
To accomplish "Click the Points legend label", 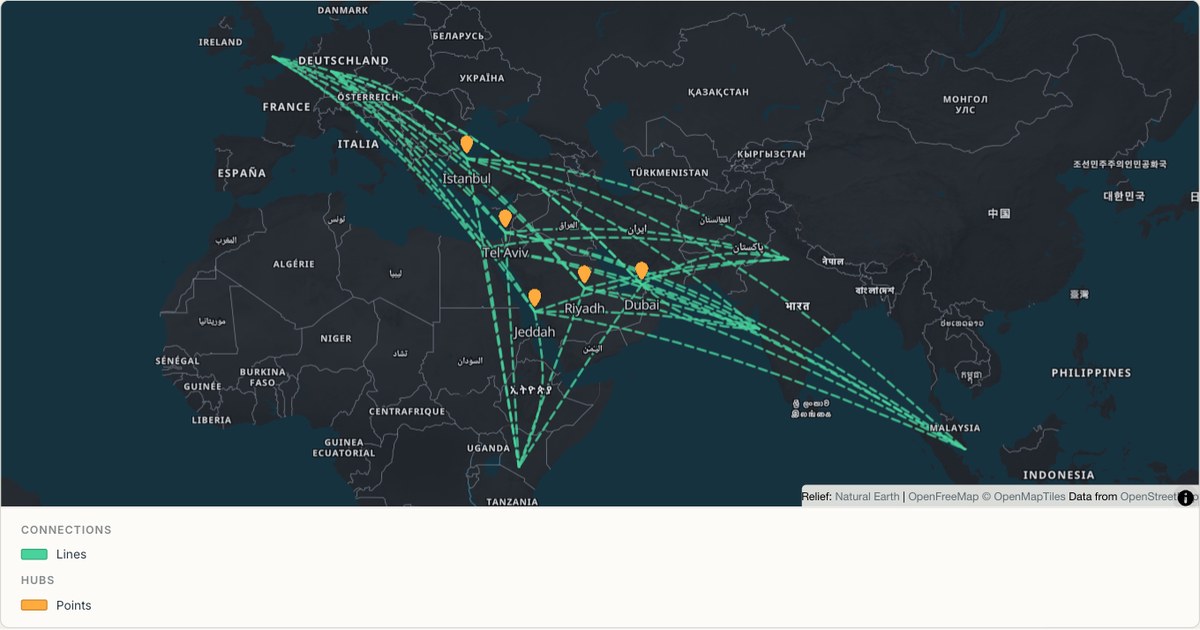I will tap(73, 605).
